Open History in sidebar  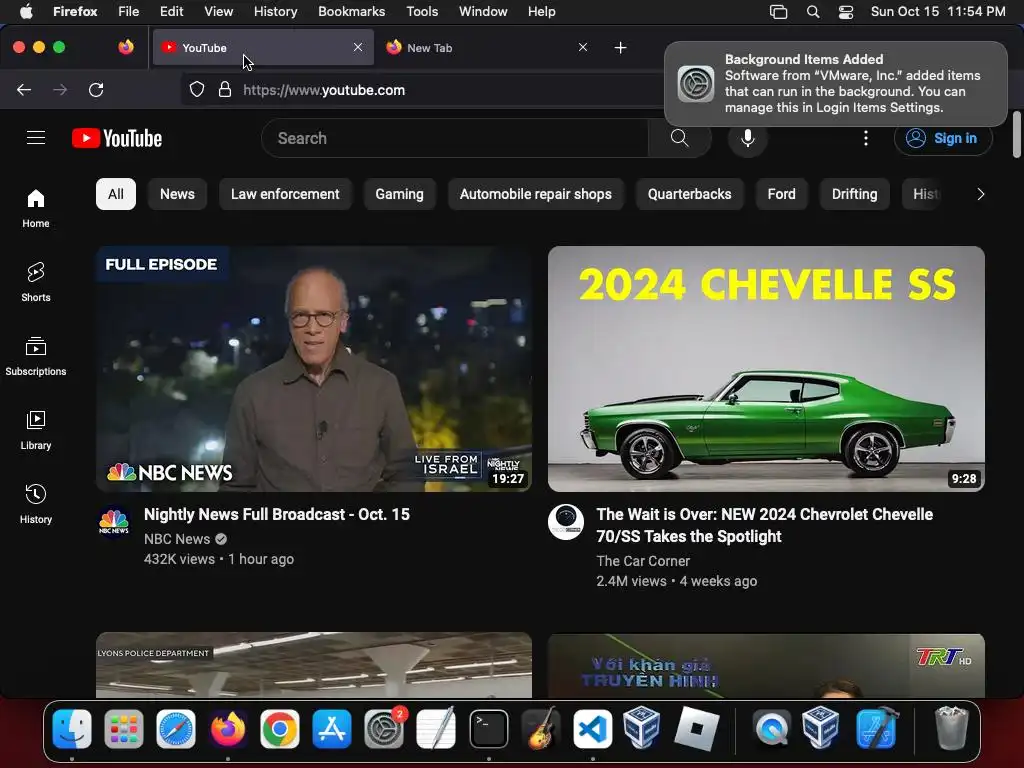click(36, 504)
